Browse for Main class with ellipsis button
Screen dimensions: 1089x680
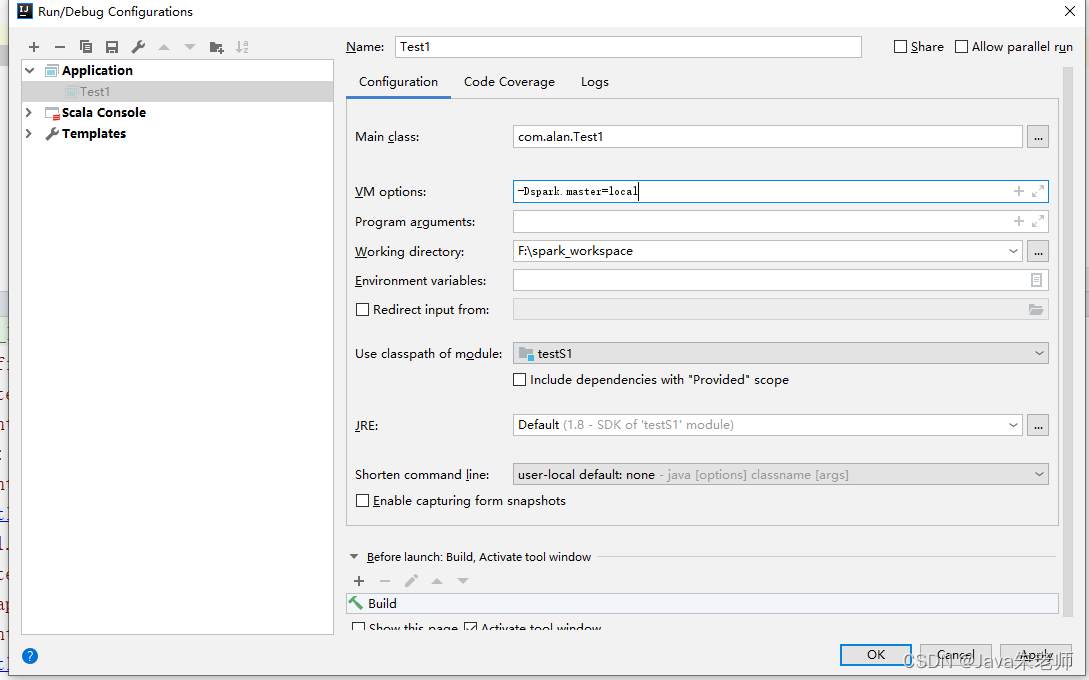1038,137
